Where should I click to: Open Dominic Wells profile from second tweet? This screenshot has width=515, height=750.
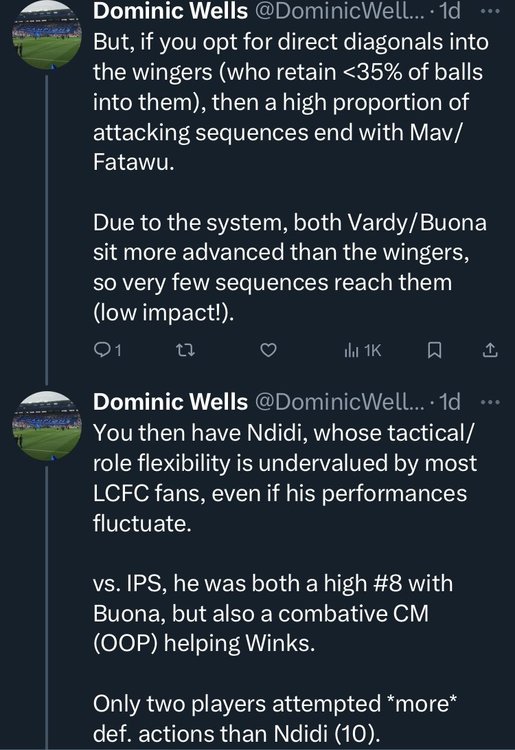pyautogui.click(x=170, y=402)
